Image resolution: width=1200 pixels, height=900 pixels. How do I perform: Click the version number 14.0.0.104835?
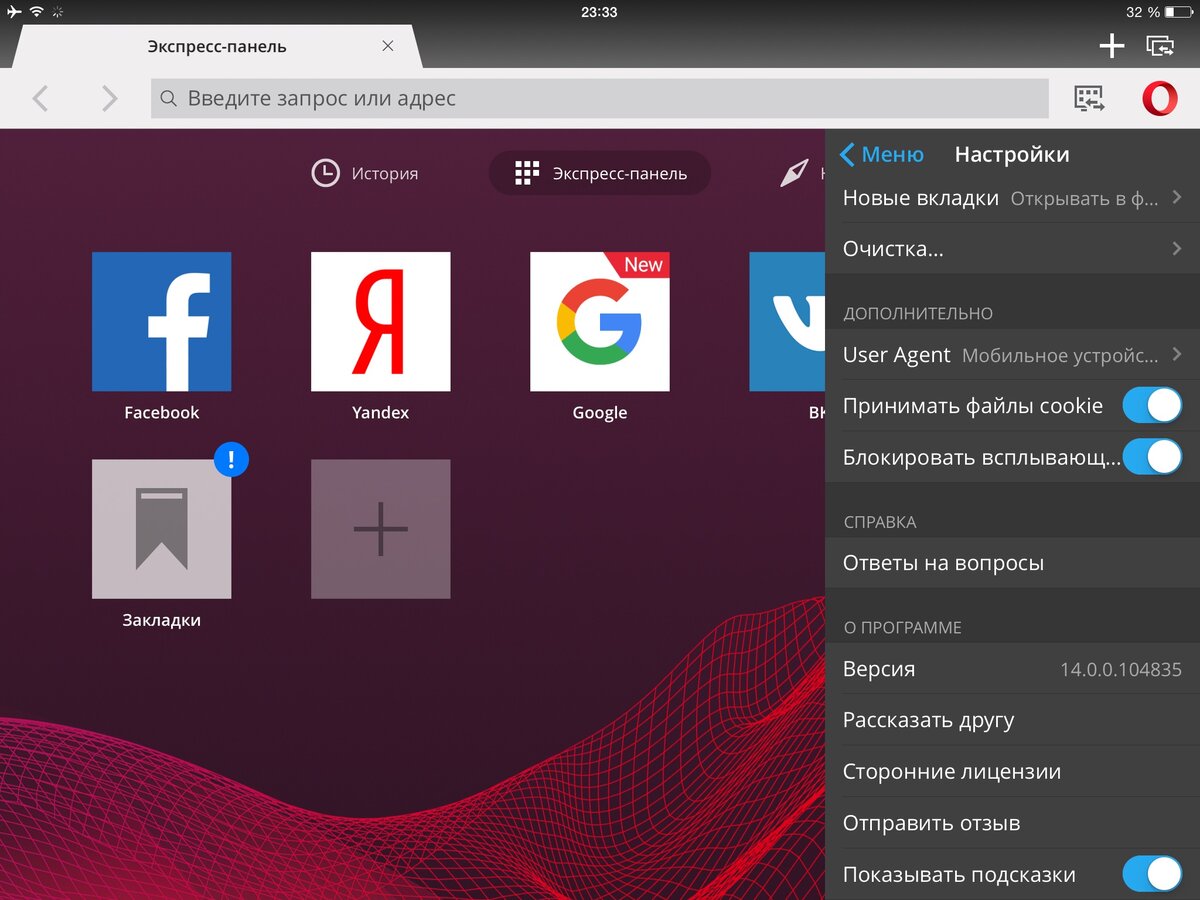[1121, 670]
